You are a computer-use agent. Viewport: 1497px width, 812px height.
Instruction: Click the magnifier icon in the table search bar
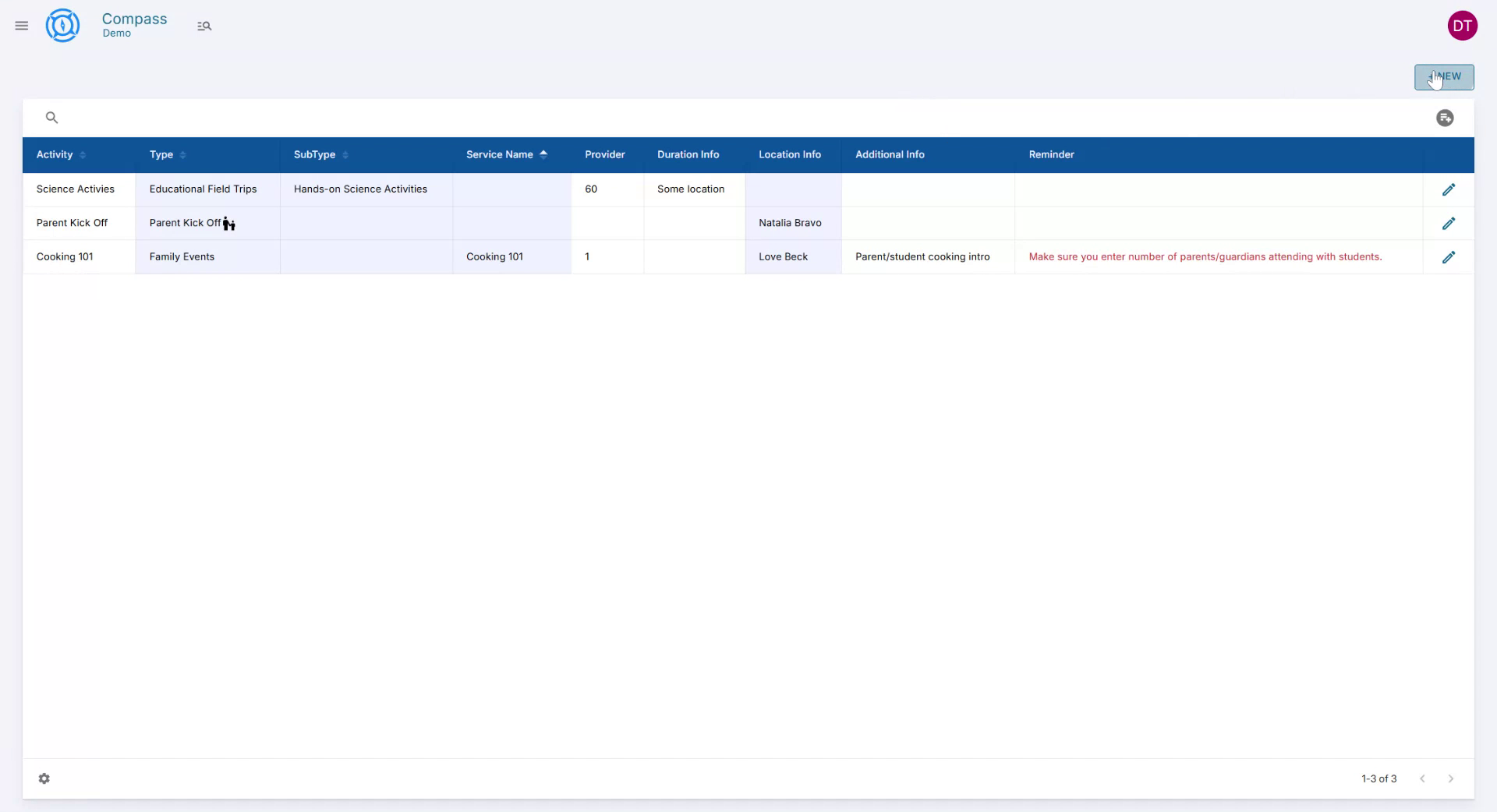[x=51, y=117]
